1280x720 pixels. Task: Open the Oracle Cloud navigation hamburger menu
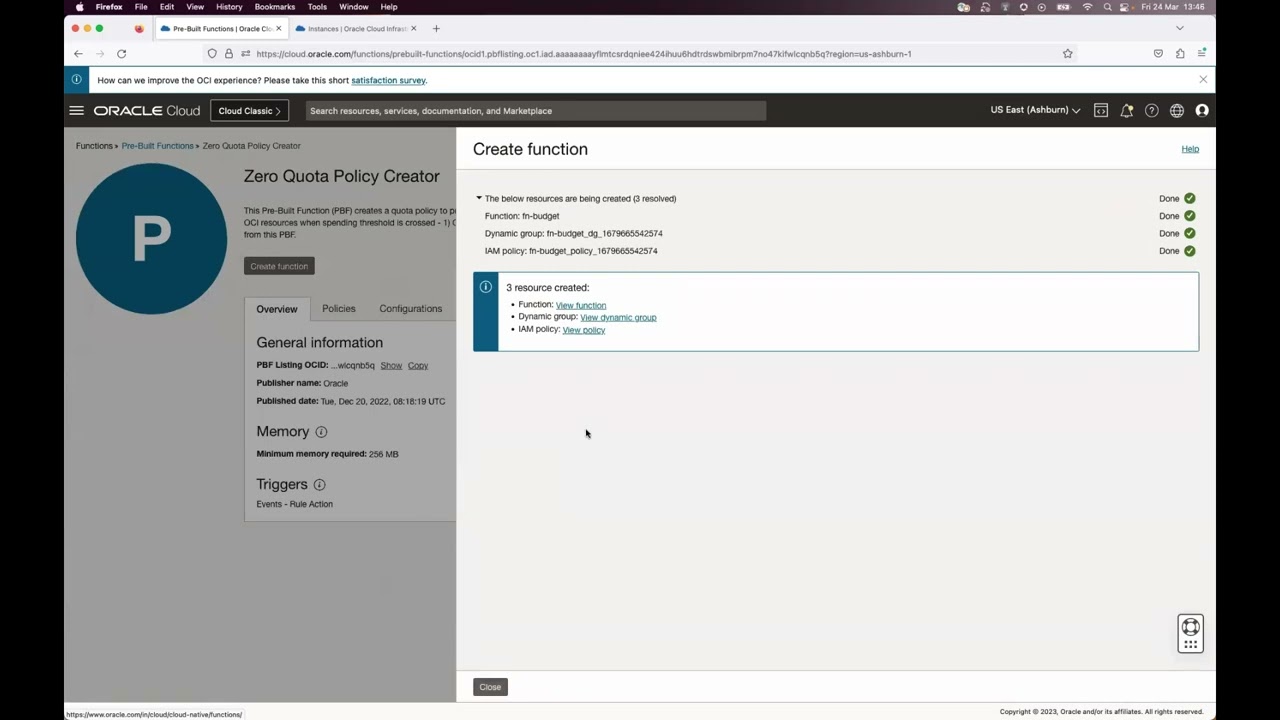[x=76, y=110]
